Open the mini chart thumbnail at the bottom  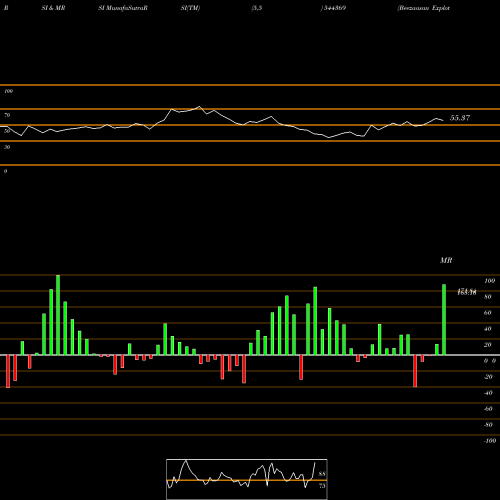(x=247, y=479)
